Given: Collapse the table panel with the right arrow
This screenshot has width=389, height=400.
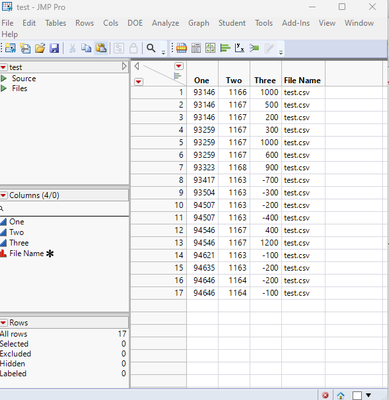Looking at the screenshot, I should 124,66.
